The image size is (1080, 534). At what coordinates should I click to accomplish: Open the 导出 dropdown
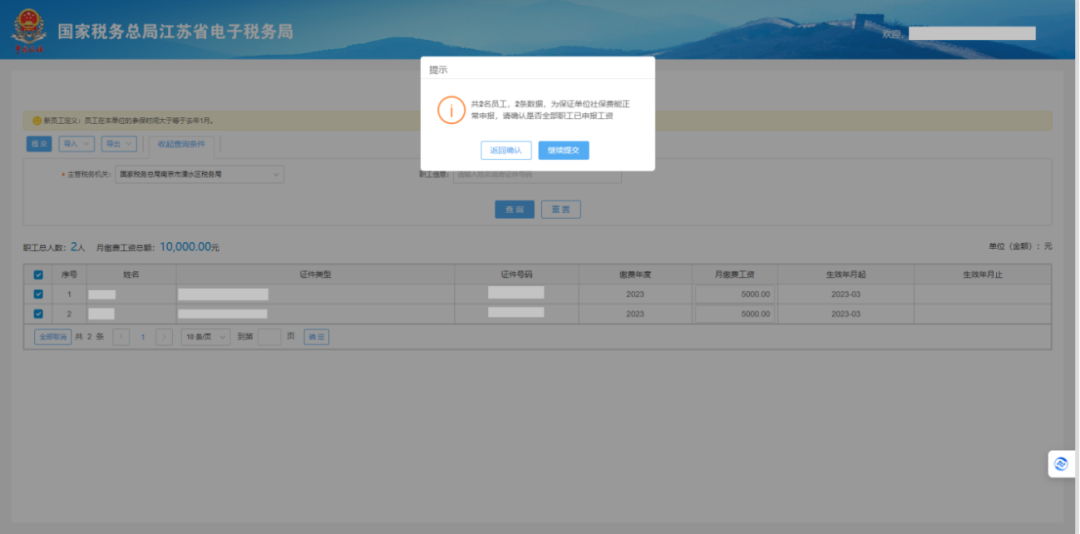click(118, 144)
